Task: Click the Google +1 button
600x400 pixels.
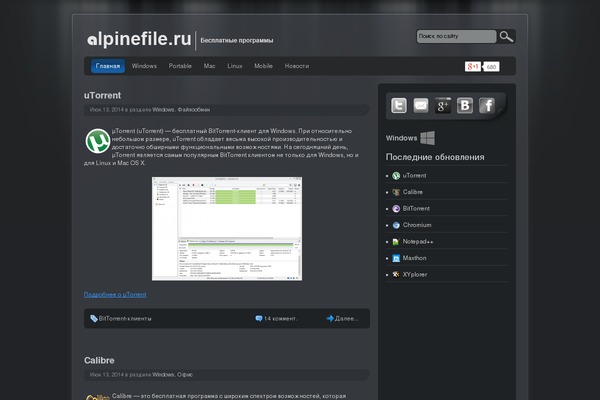Action: click(473, 67)
